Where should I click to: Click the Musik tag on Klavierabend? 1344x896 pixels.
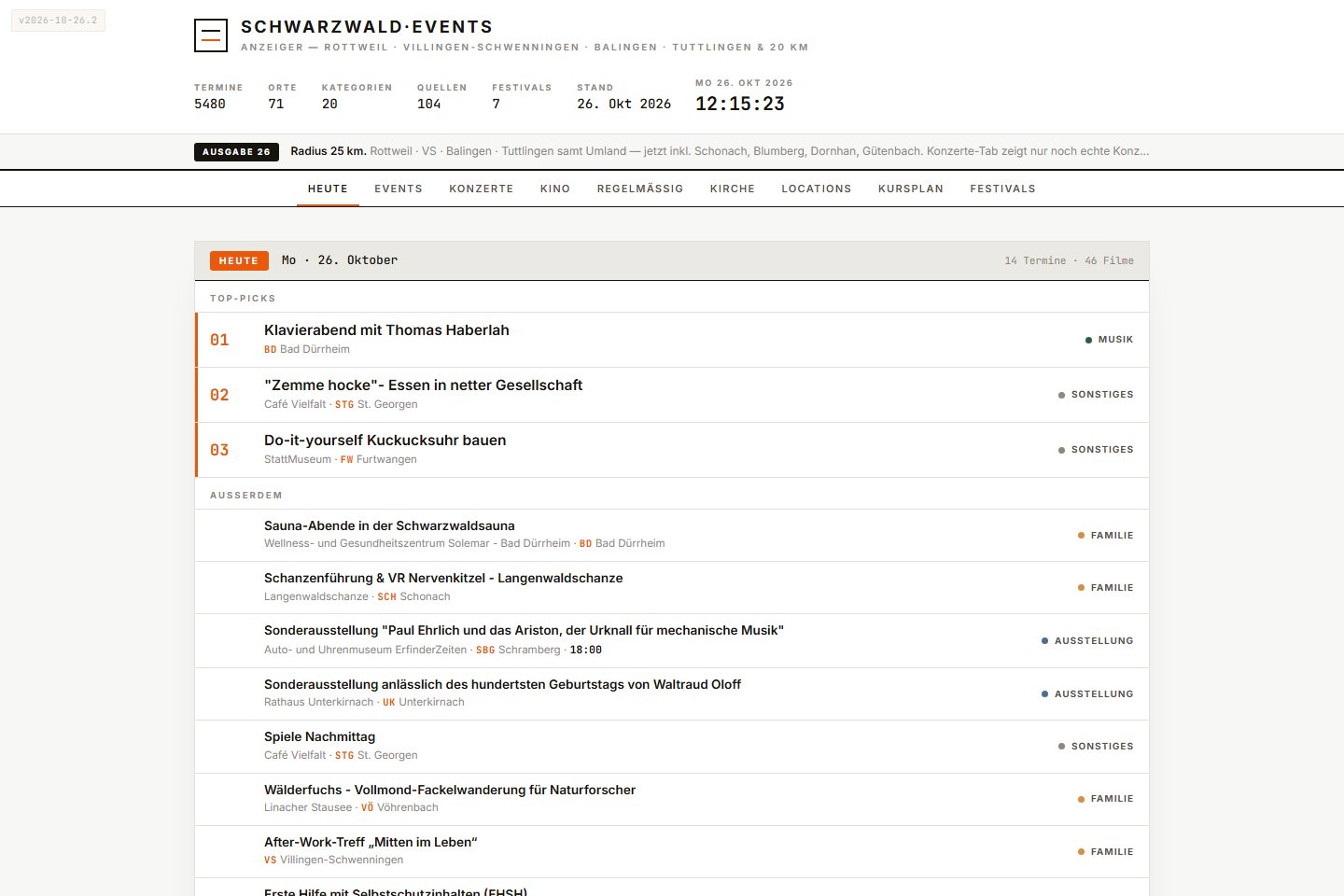[x=1109, y=340]
